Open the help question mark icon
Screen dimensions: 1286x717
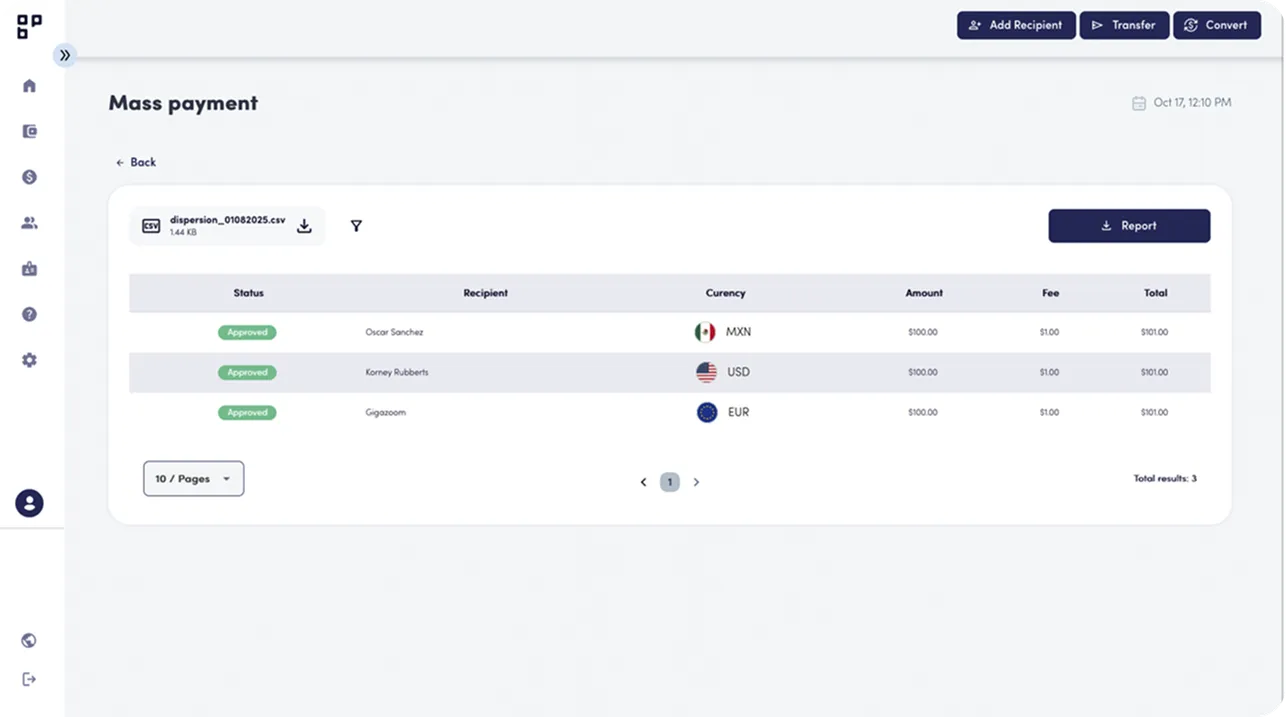tap(29, 314)
